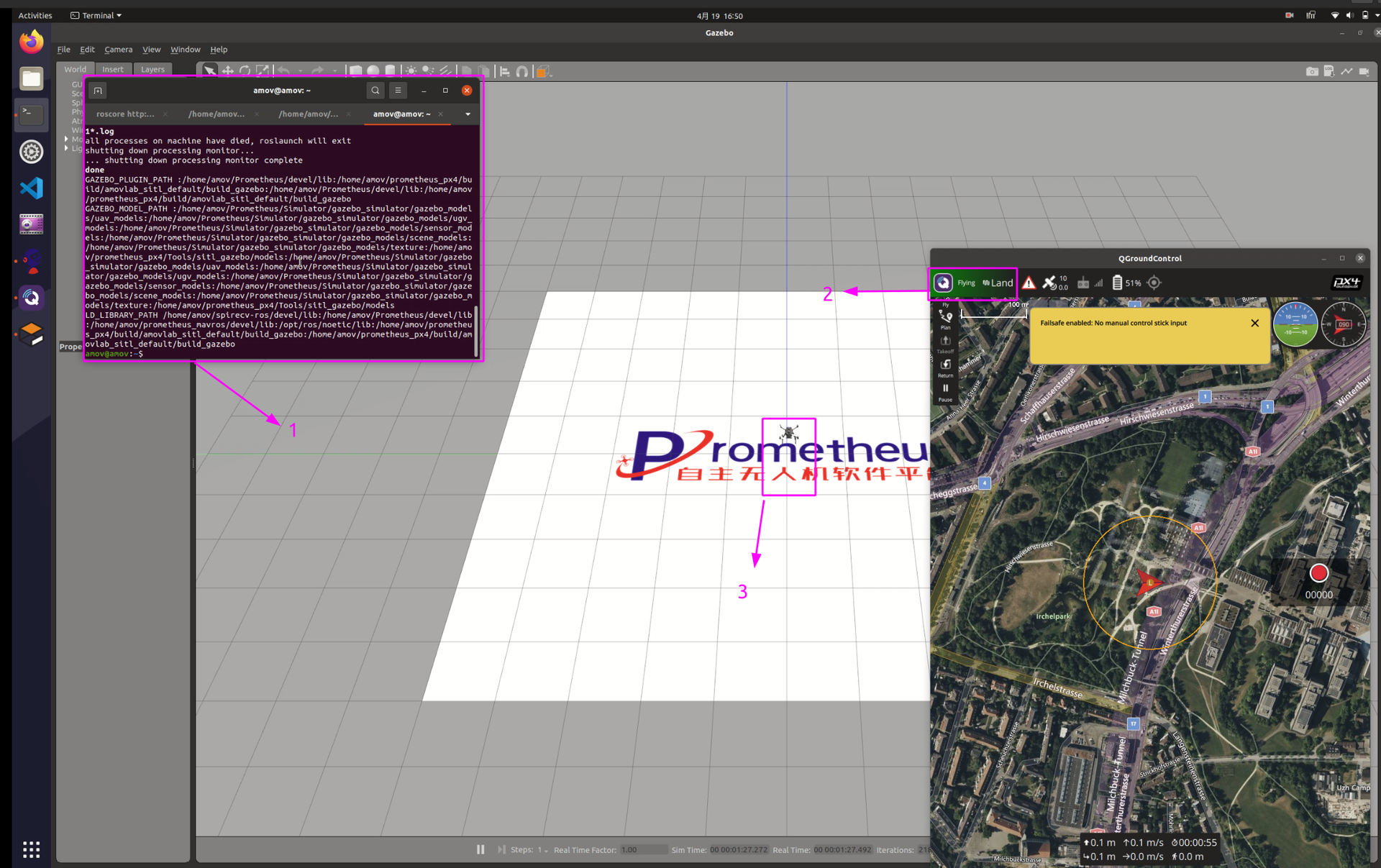Click Takeoff action in QGroundControl
Viewport: 1381px width, 868px height.
click(x=945, y=344)
